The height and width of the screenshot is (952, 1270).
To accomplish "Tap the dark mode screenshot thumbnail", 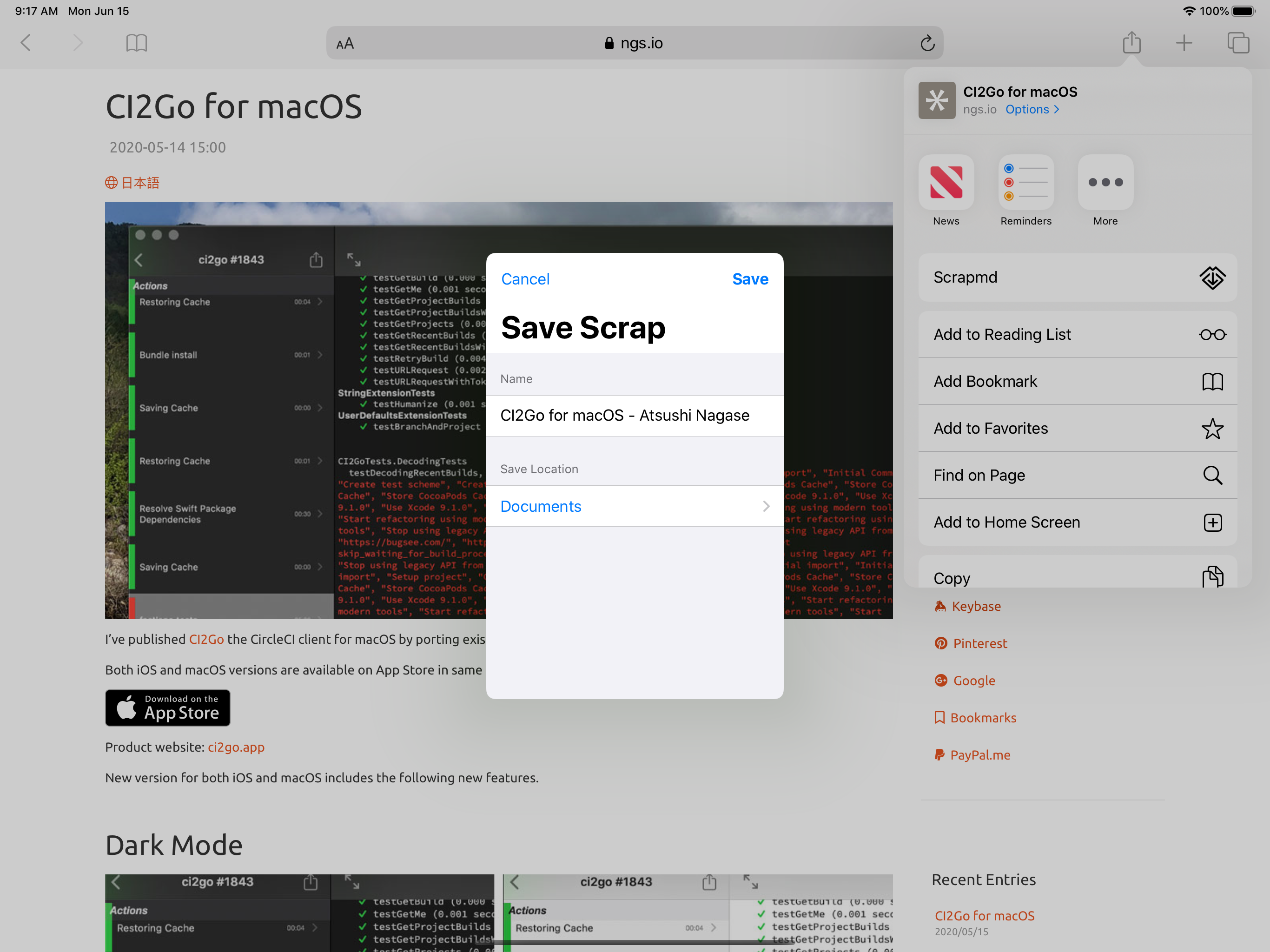I will coord(299,913).
